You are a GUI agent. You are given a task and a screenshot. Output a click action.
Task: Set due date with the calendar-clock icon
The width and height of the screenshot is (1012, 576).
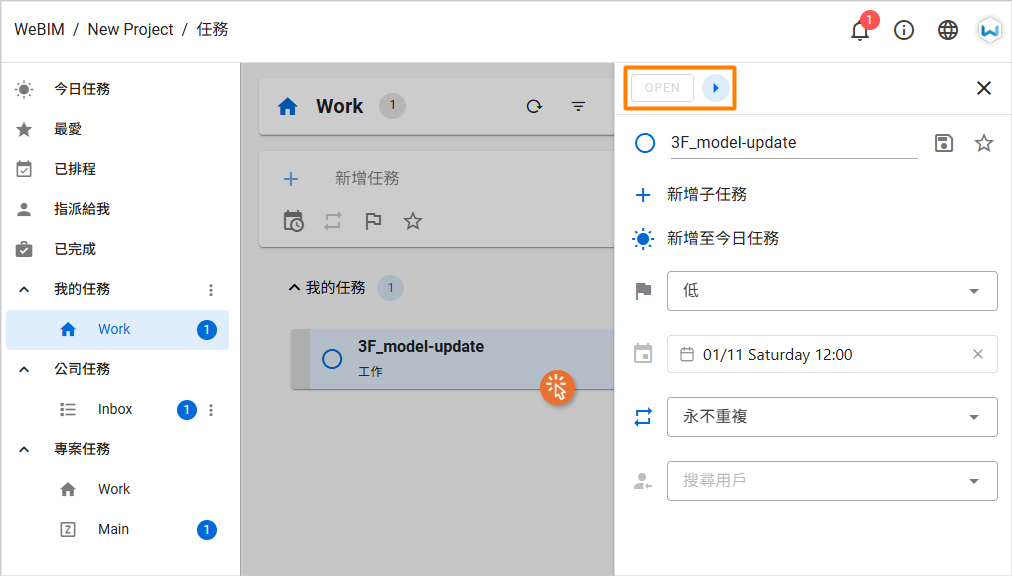pyautogui.click(x=294, y=221)
